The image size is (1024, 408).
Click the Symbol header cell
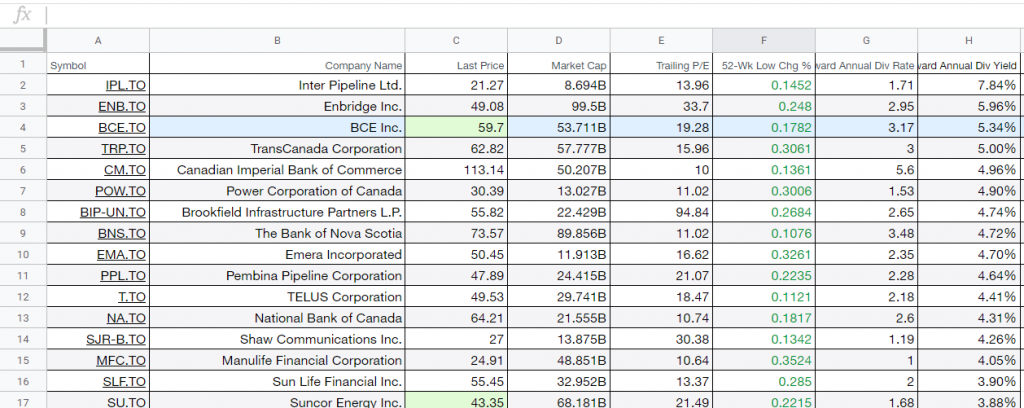pyautogui.click(x=98, y=64)
